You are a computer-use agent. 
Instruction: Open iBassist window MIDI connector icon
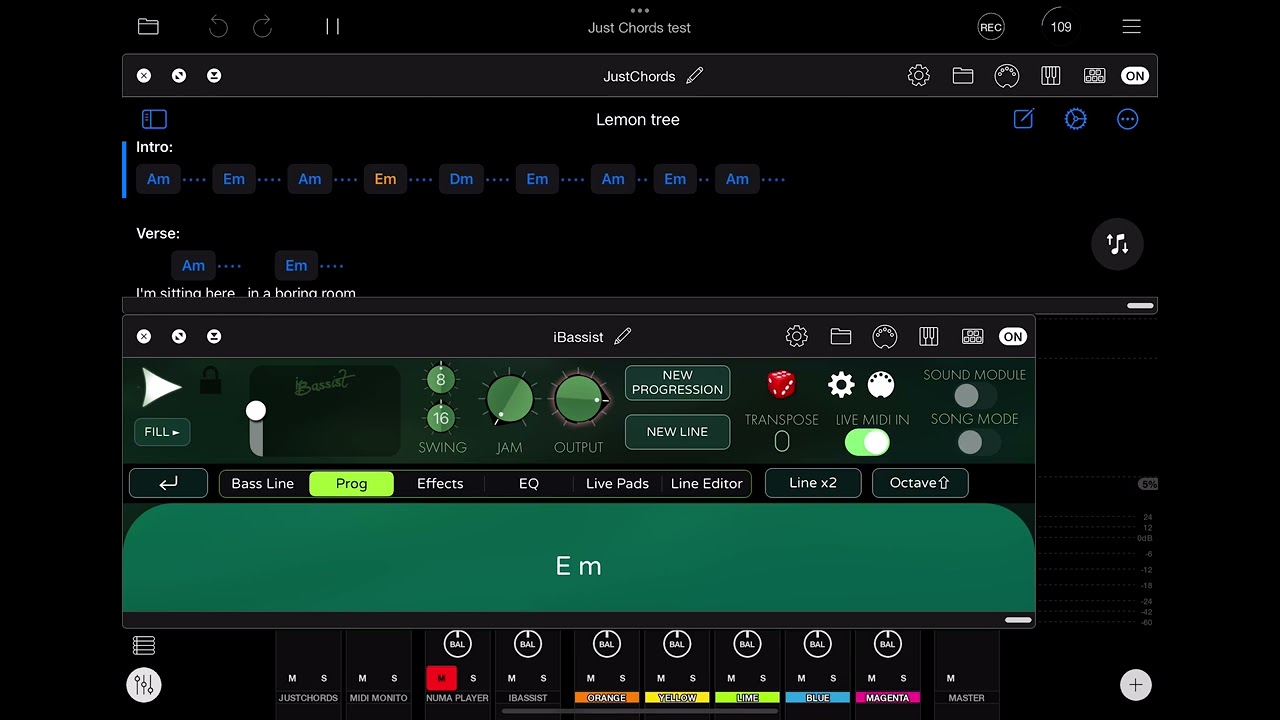coord(884,337)
